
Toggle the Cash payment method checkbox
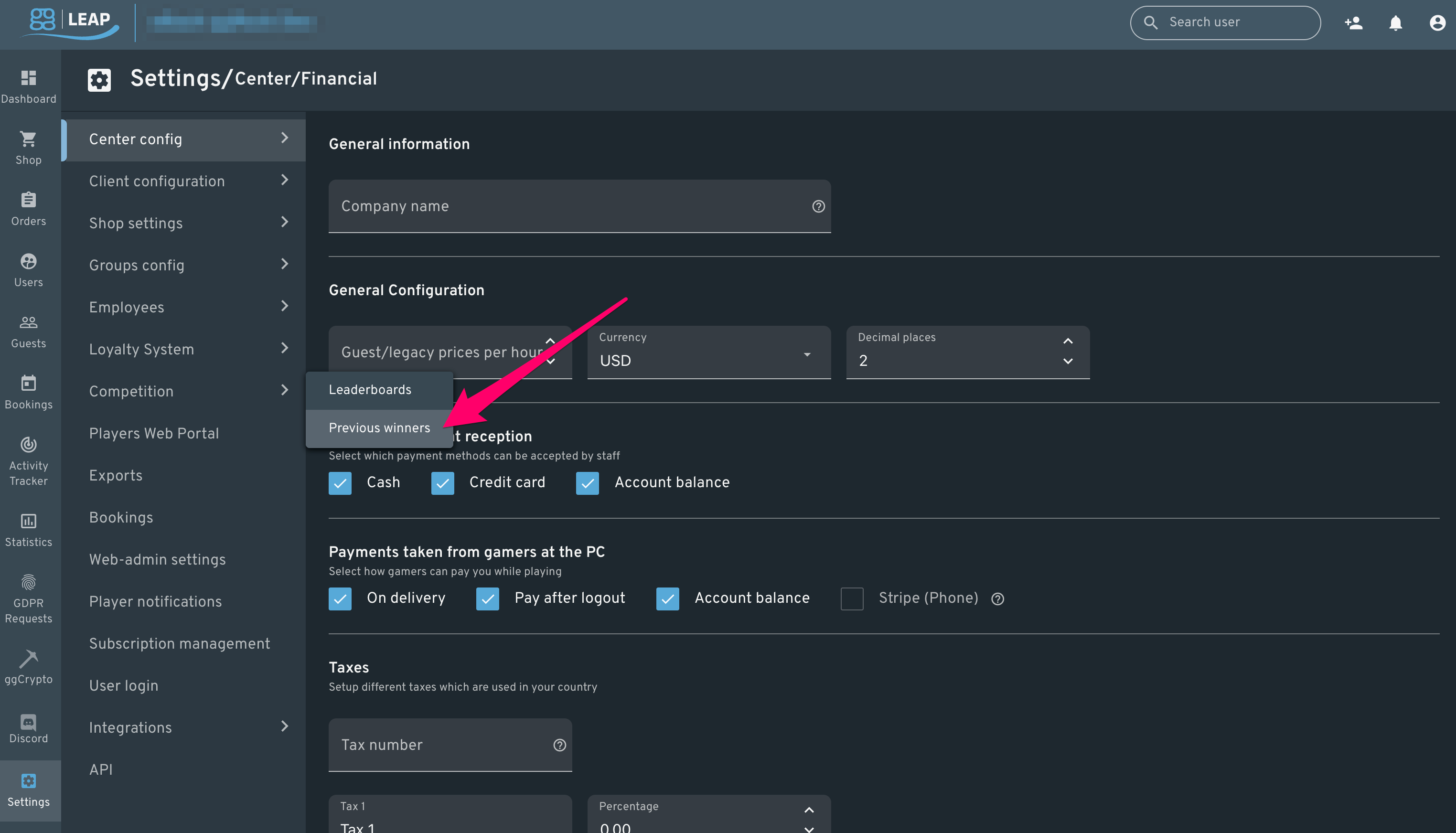coord(340,483)
